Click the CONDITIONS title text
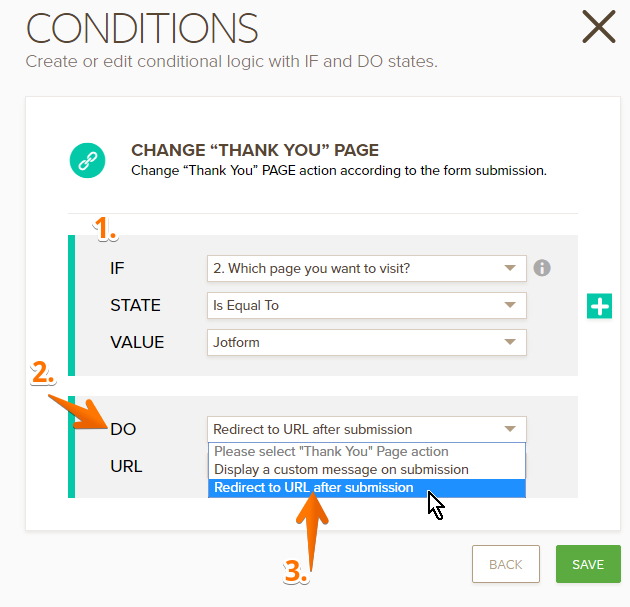The width and height of the screenshot is (630, 607). (x=142, y=29)
